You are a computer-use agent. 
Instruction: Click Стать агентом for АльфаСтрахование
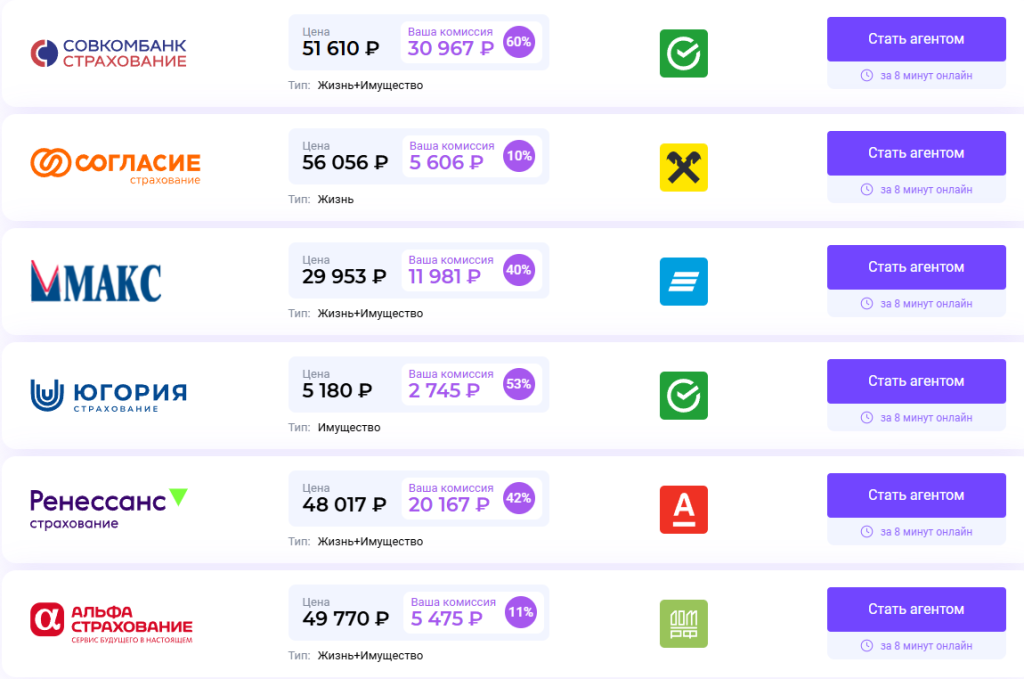[916, 609]
